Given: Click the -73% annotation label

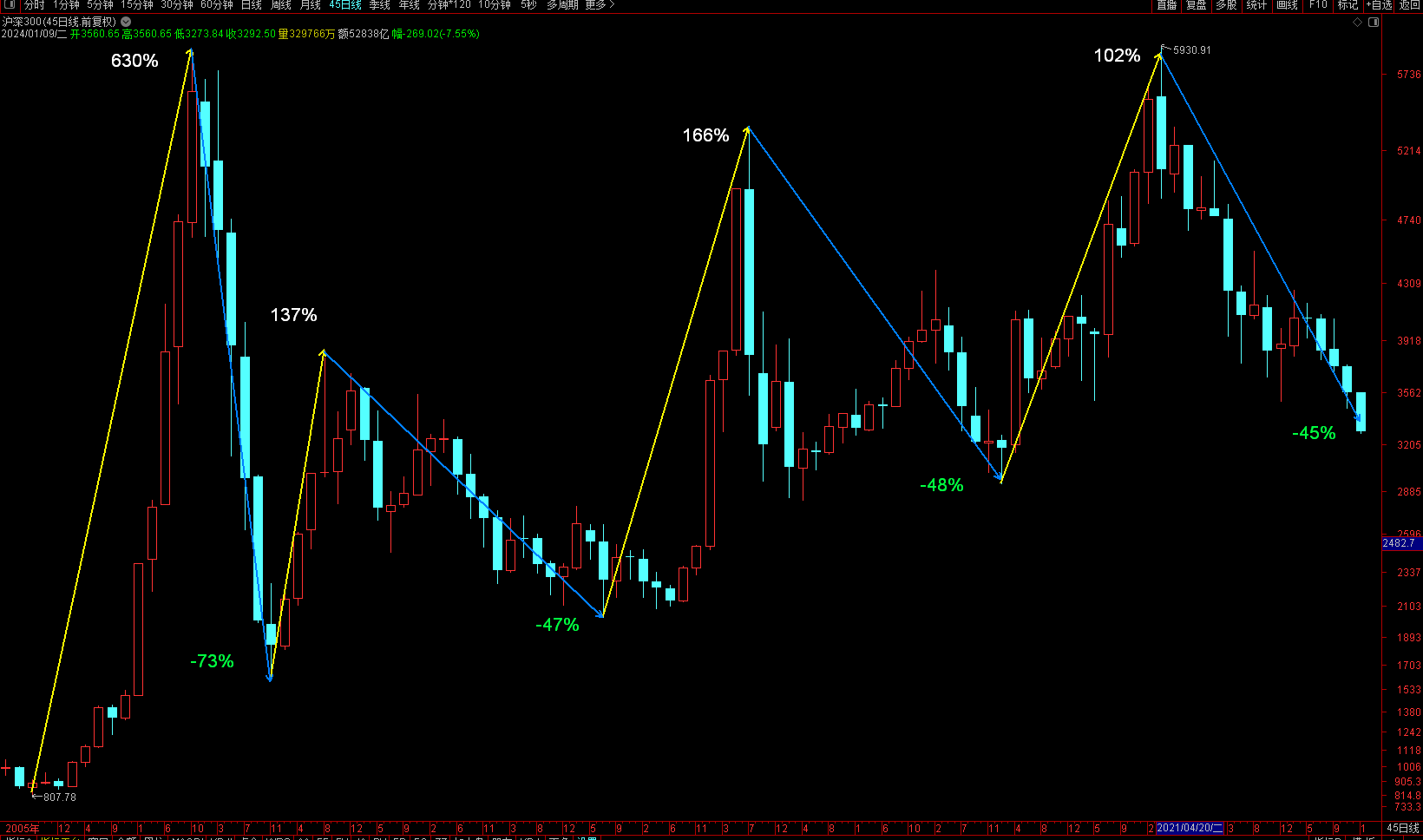Looking at the screenshot, I should pos(212,661).
